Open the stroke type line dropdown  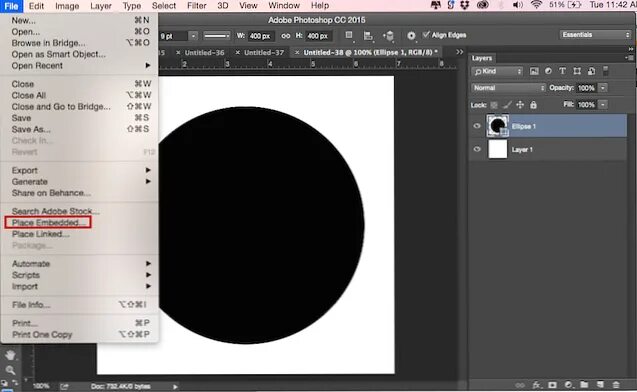pos(217,36)
